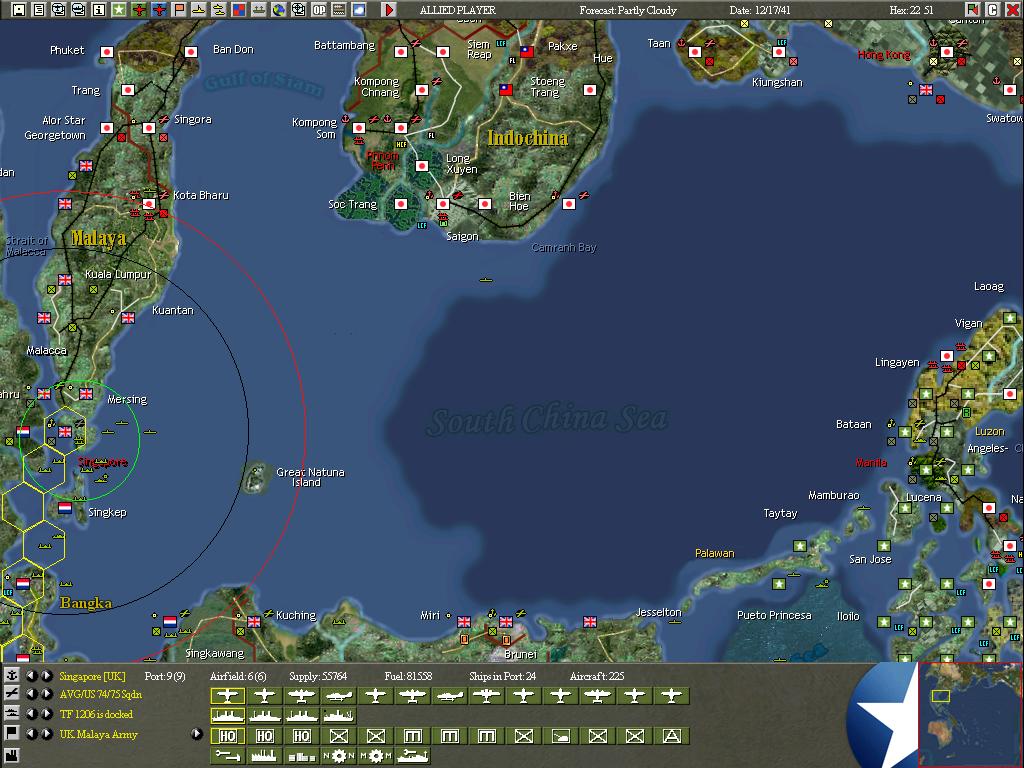Click the AVG/US 74/75 Sqdn label
This screenshot has width=1024, height=768.
coord(101,694)
